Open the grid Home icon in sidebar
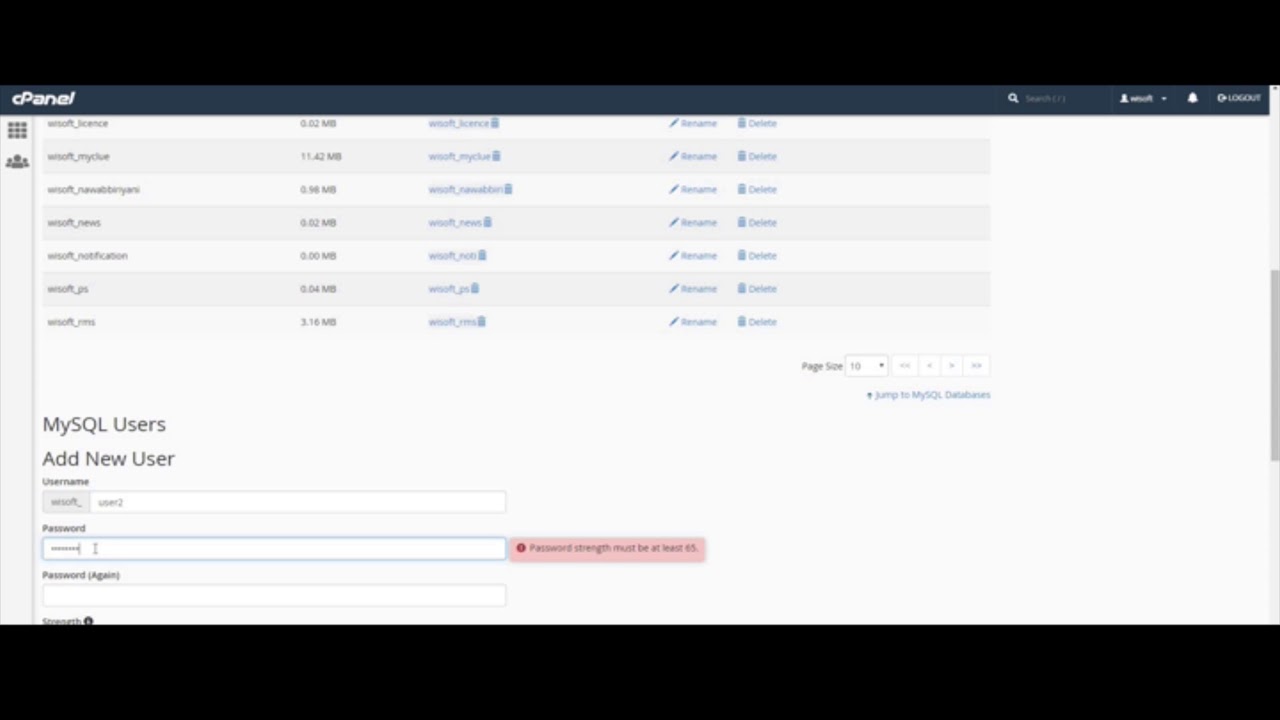Screen dimensions: 1280x720 17,130
